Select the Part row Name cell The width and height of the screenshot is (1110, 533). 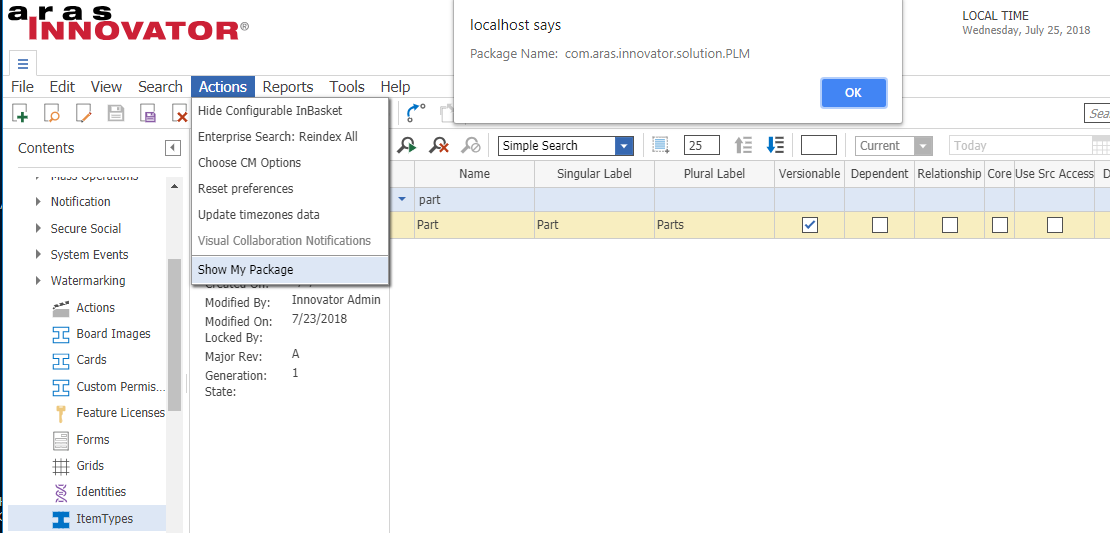tap(474, 225)
